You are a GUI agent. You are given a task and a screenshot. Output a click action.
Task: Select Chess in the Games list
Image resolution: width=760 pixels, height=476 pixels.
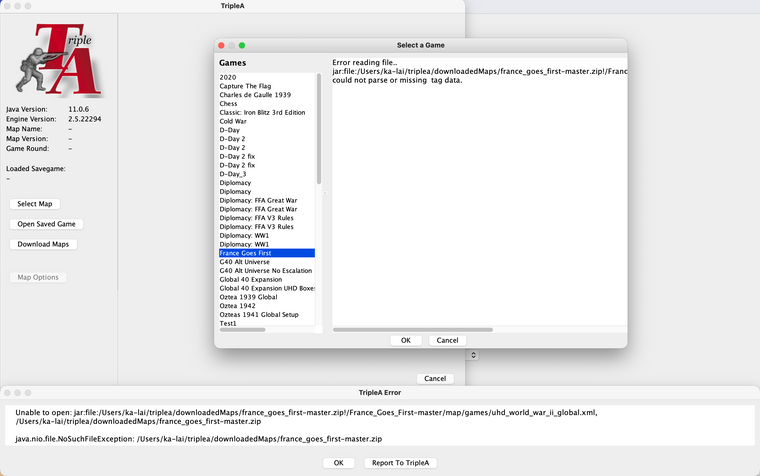229,103
